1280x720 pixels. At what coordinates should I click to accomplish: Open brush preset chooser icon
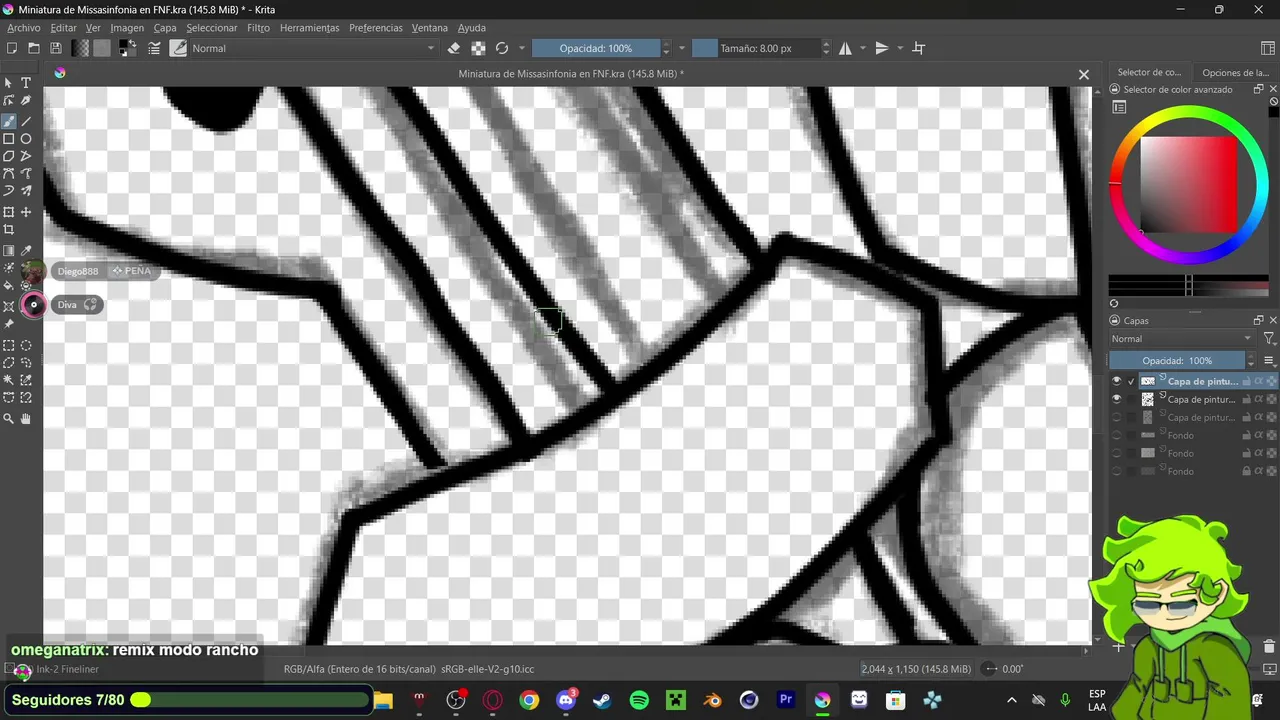pyautogui.click(x=179, y=48)
